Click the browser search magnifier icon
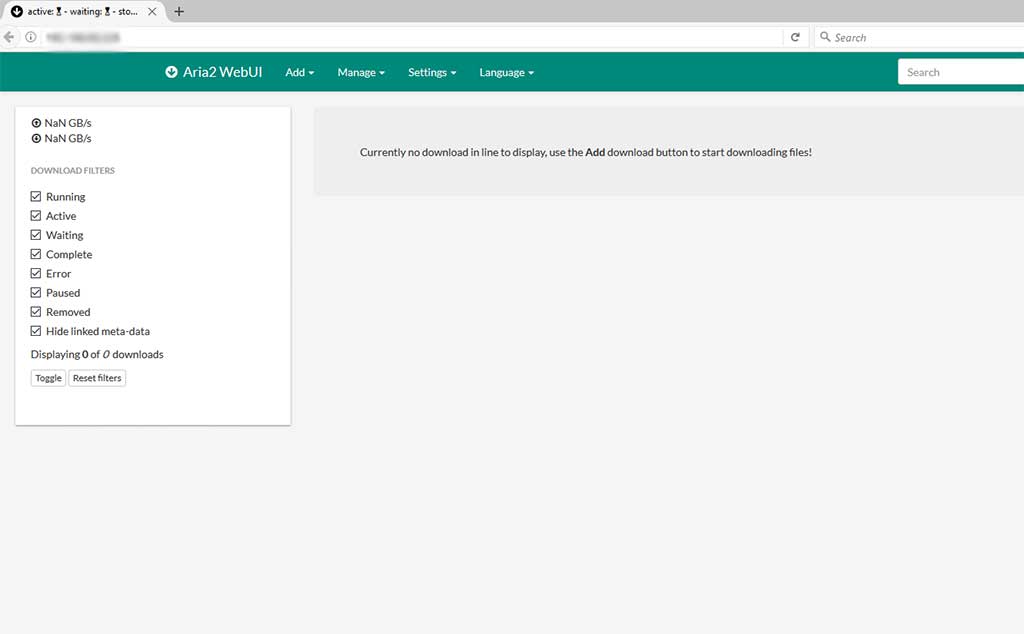This screenshot has width=1024, height=634. [x=825, y=37]
